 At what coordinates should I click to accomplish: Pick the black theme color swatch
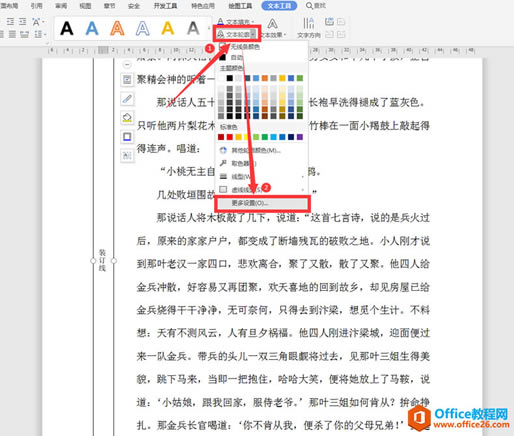coord(230,78)
